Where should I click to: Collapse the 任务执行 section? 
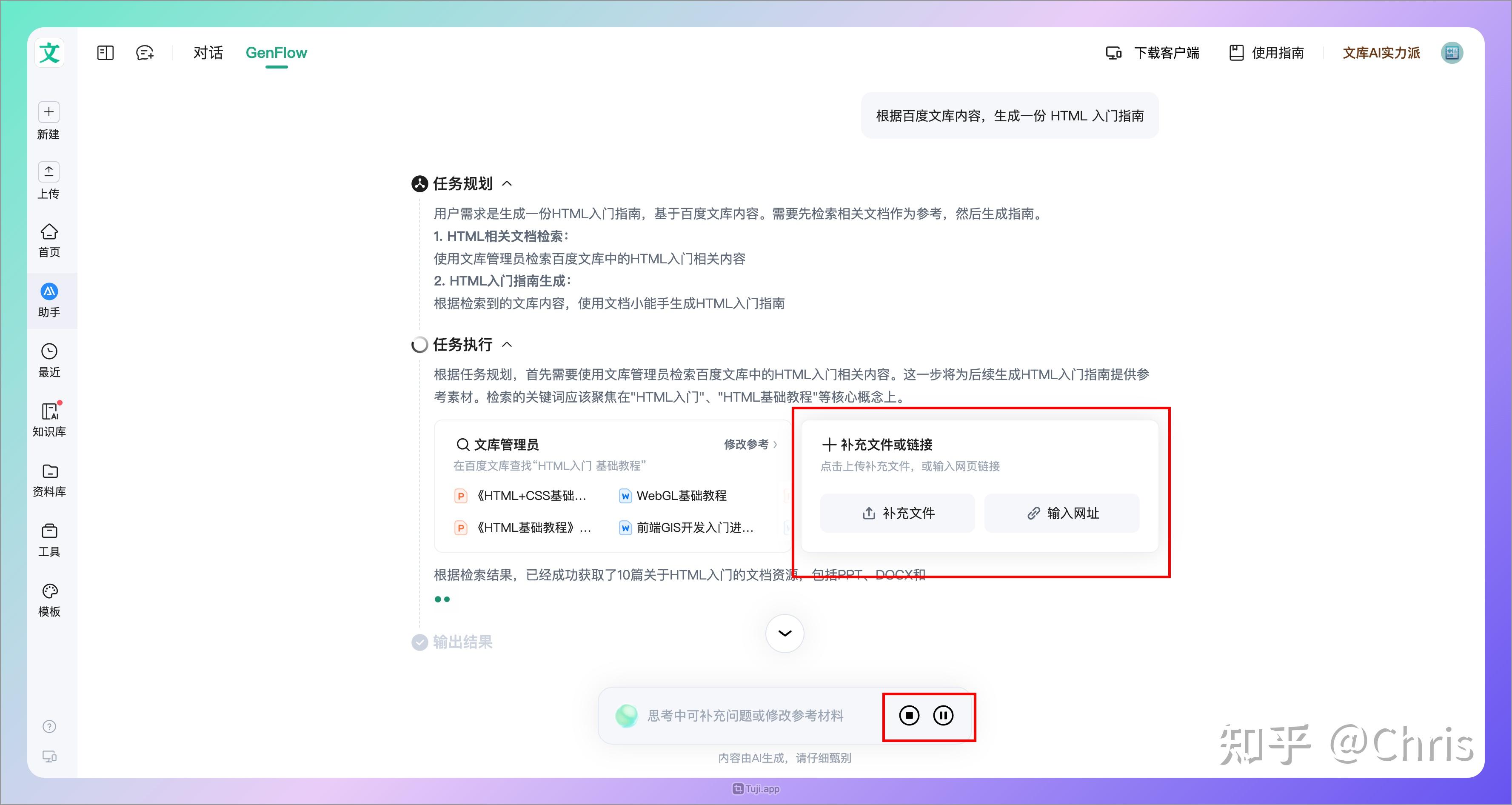tap(507, 345)
